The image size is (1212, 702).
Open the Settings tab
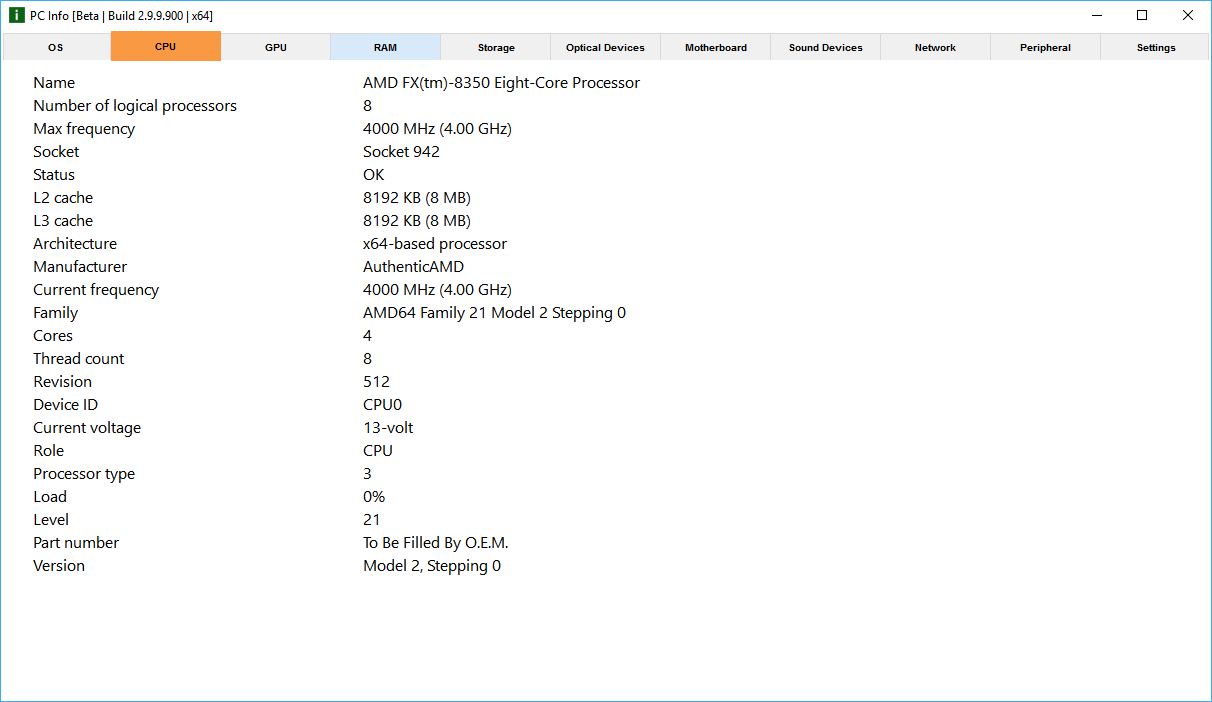(1156, 47)
